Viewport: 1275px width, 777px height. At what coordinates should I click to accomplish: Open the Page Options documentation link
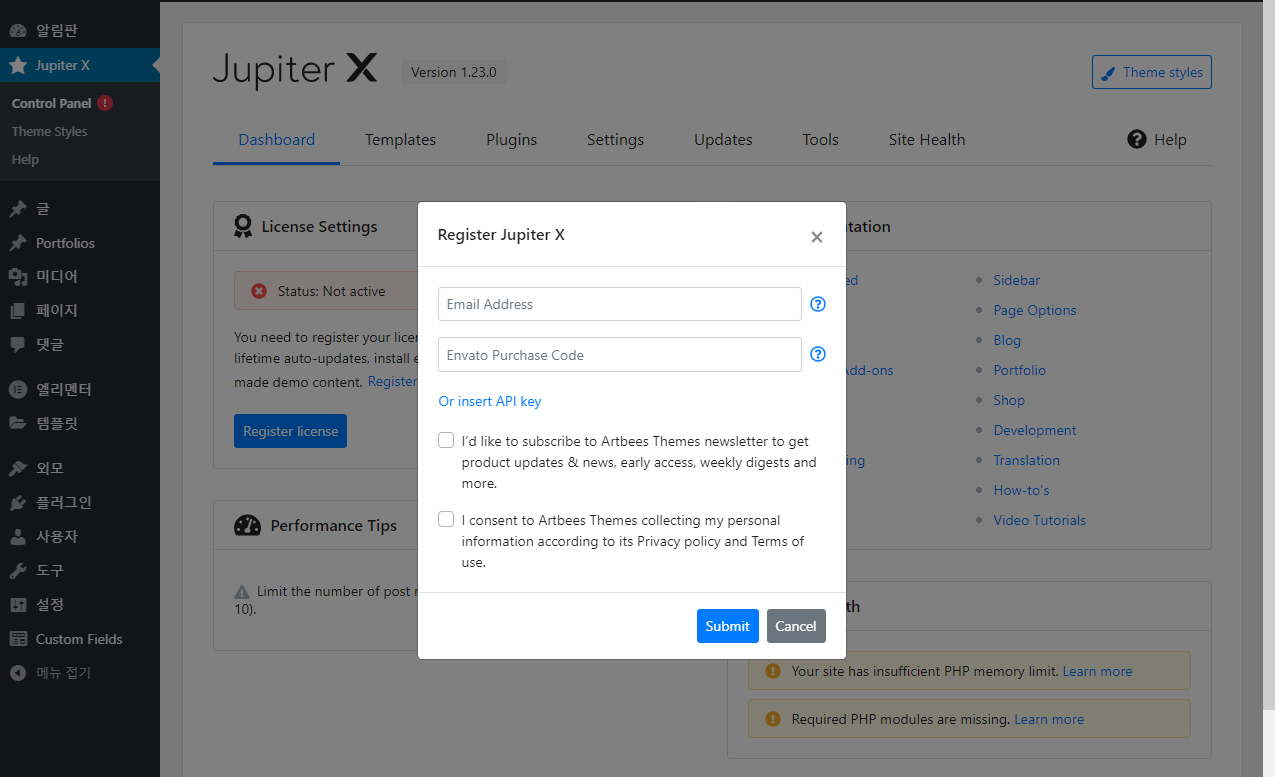(1035, 310)
